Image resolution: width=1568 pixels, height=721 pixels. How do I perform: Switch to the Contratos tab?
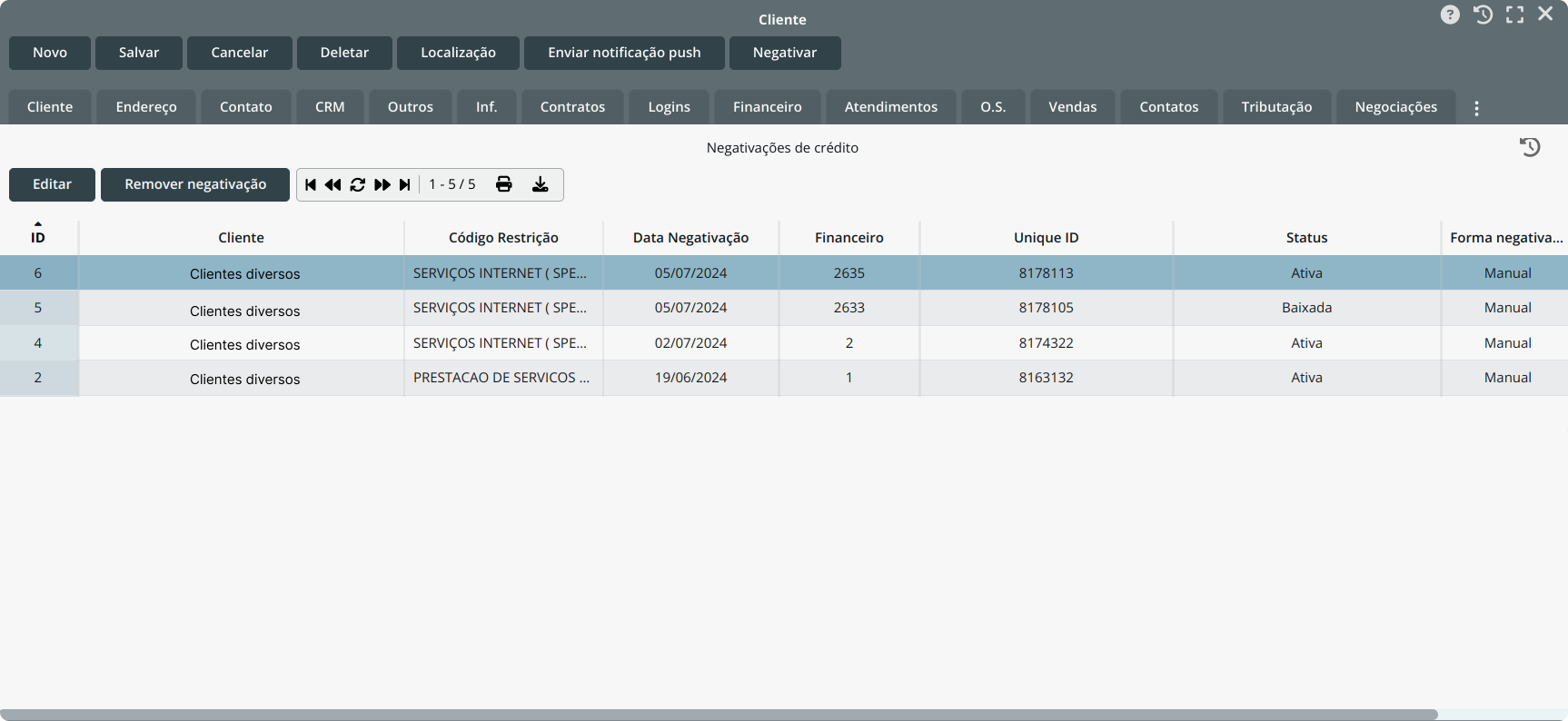tap(572, 107)
